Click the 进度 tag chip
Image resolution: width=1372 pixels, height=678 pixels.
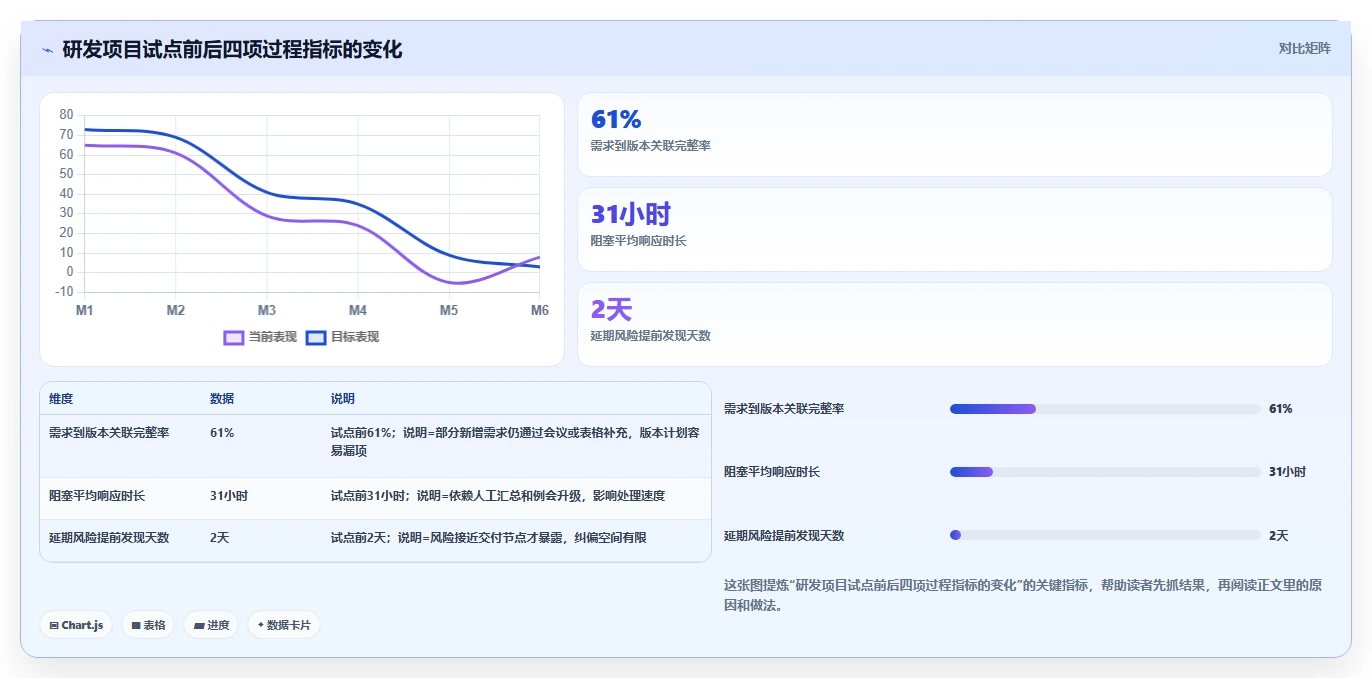coord(211,625)
